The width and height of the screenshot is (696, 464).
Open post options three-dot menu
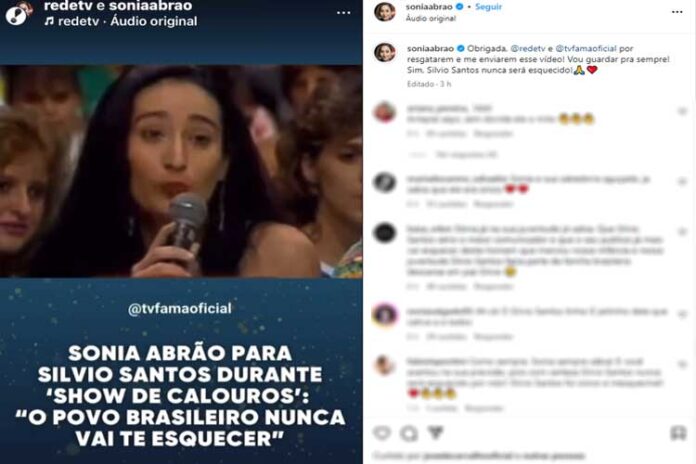tap(677, 12)
